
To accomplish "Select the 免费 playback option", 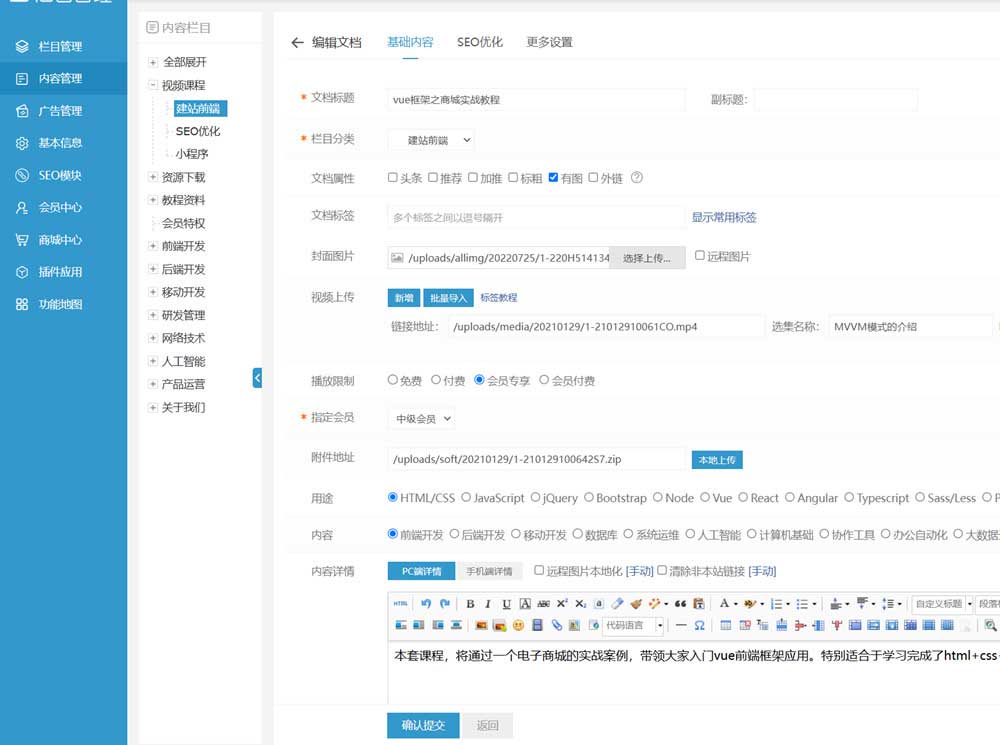I will point(392,378).
